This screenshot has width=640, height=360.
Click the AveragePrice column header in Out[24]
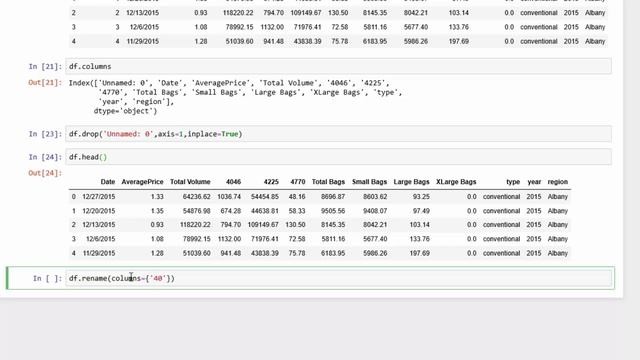(142, 182)
